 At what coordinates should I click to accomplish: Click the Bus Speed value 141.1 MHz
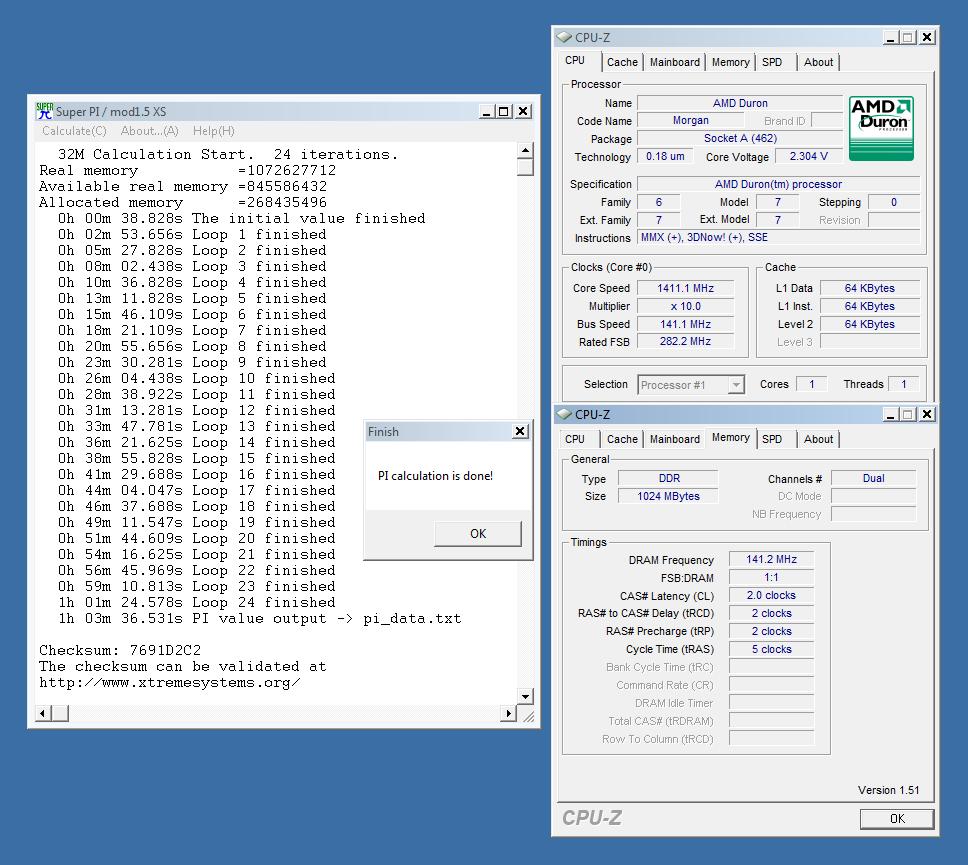click(685, 324)
